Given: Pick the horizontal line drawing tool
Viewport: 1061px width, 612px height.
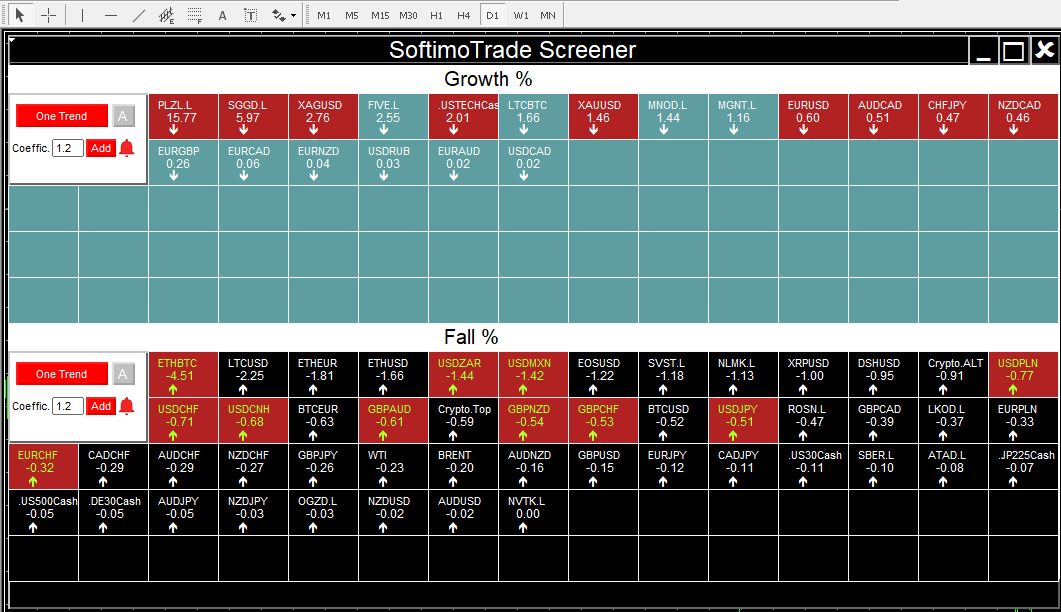Looking at the screenshot, I should coord(110,15).
